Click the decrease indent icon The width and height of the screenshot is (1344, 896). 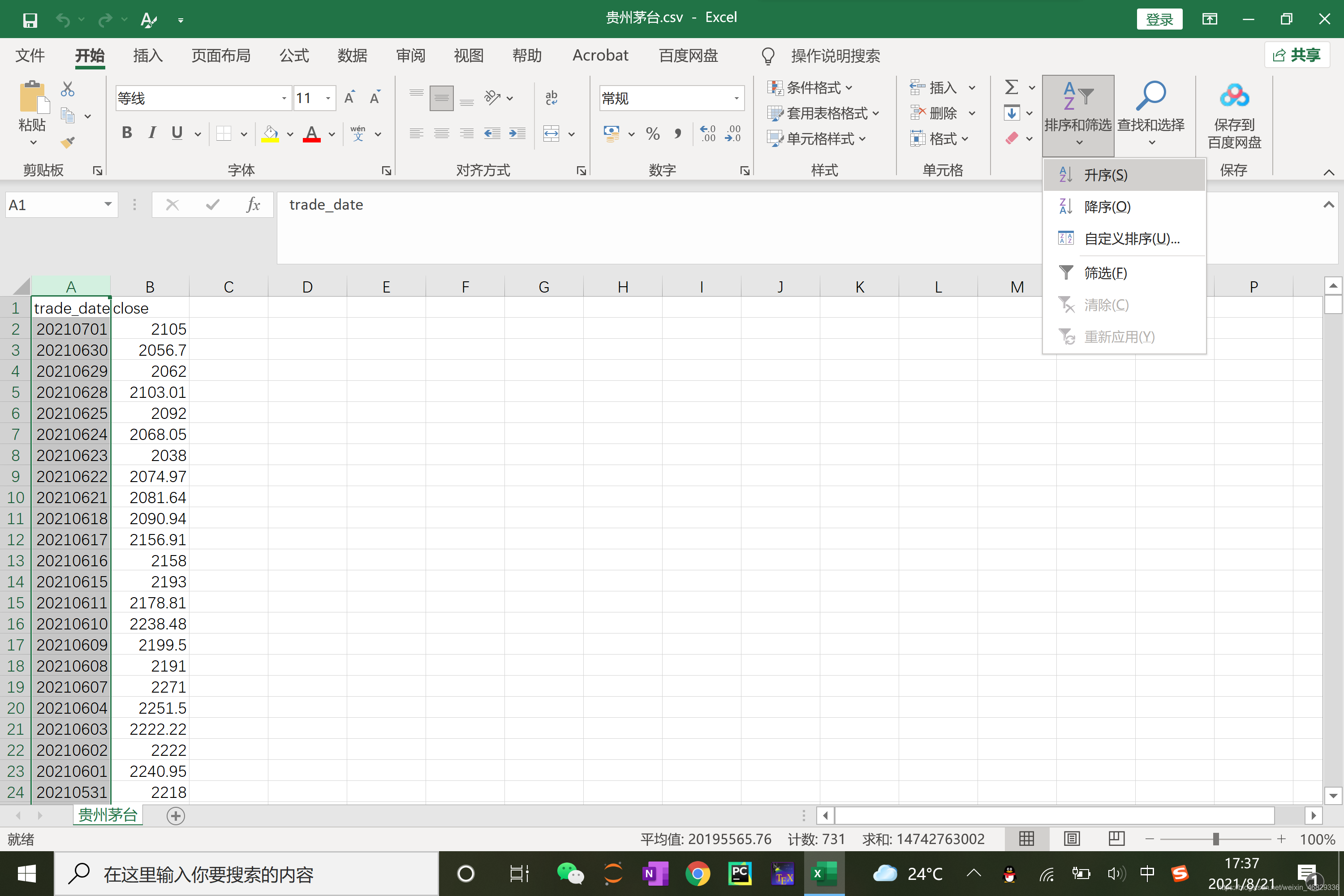point(492,134)
